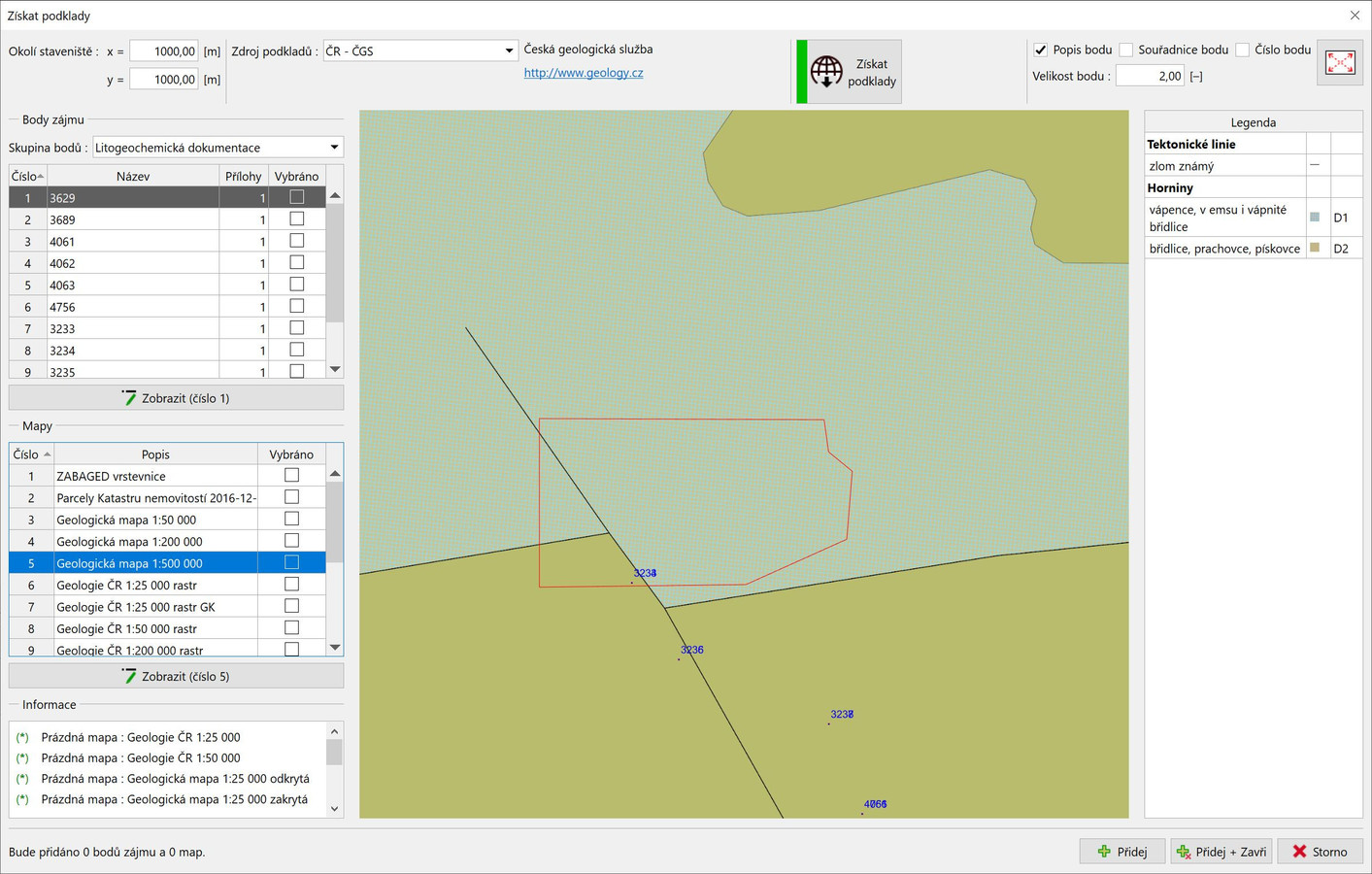This screenshot has width=1372, height=874.
Task: Click the Zobrazit (číslo 5) filter icon
Action: pos(129,676)
